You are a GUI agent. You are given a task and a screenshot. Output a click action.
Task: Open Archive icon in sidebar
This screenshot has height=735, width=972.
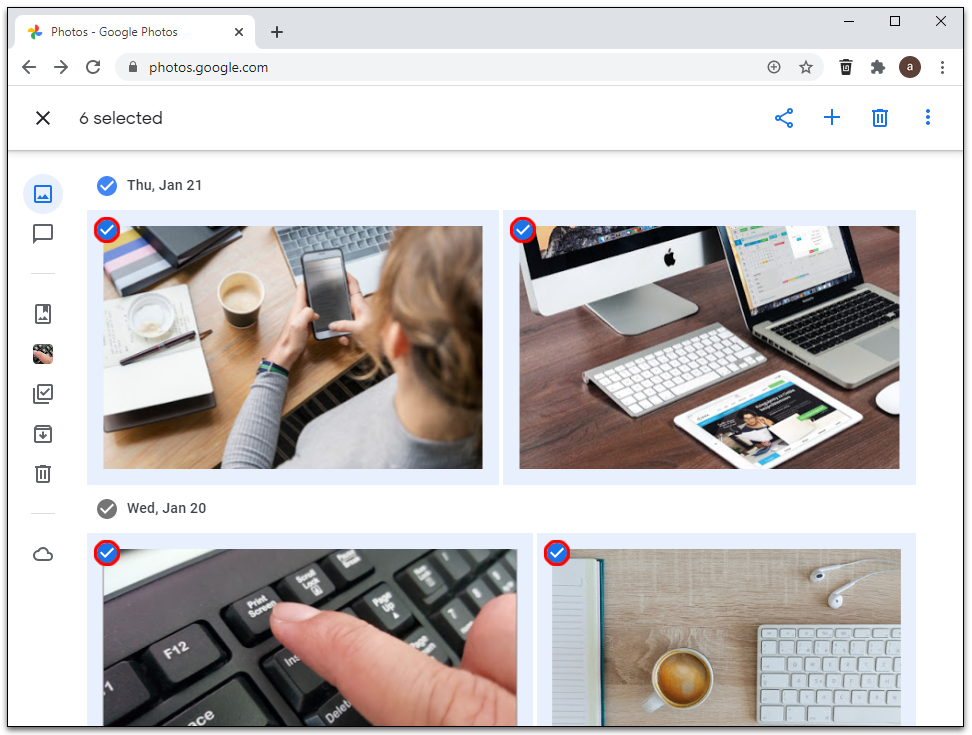click(x=43, y=434)
